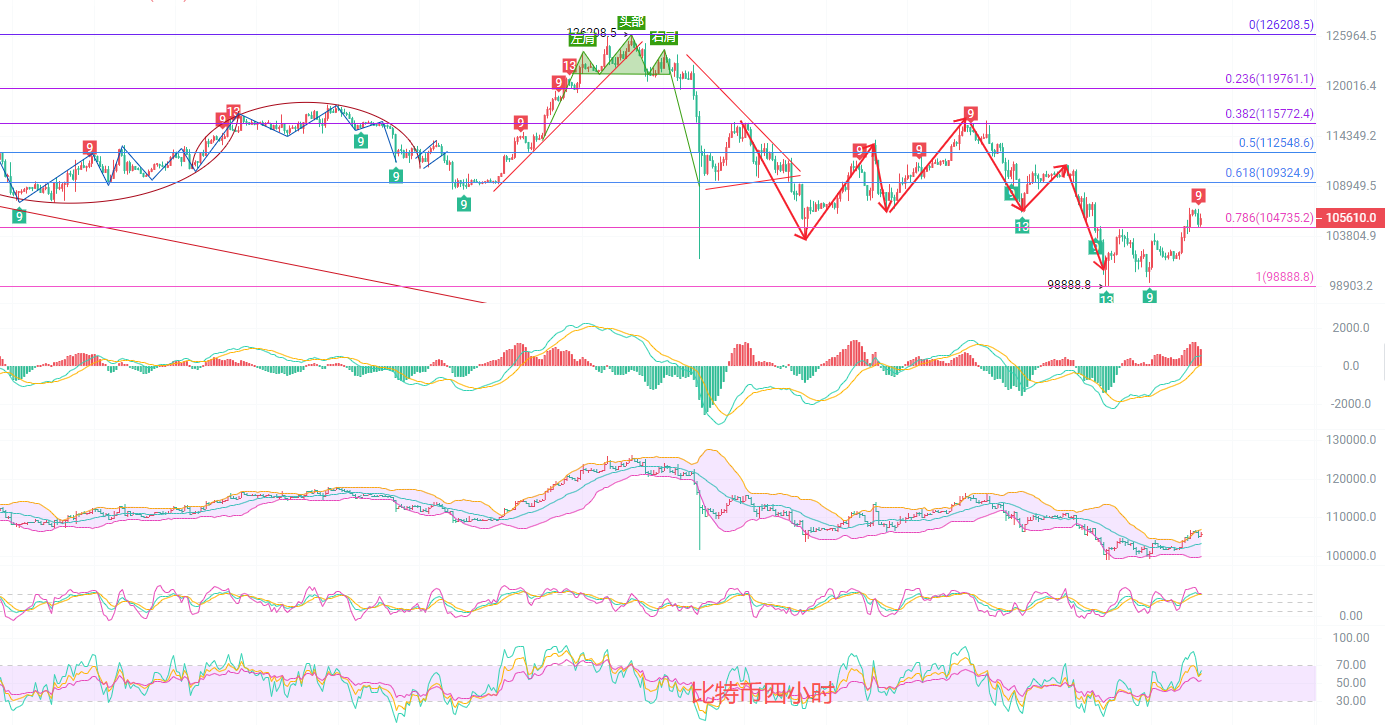Click the 比特币四小时 red watermark text
The height and width of the screenshot is (725, 1385).
pos(761,693)
